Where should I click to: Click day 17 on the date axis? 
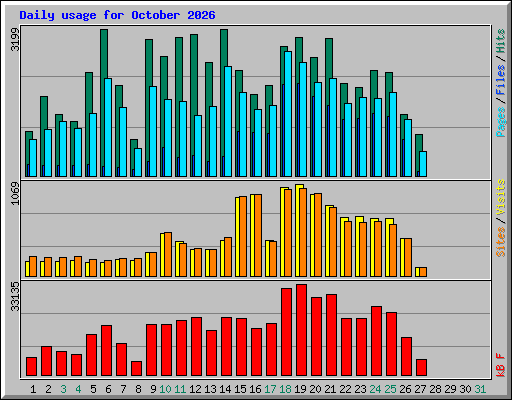pyautogui.click(x=270, y=389)
